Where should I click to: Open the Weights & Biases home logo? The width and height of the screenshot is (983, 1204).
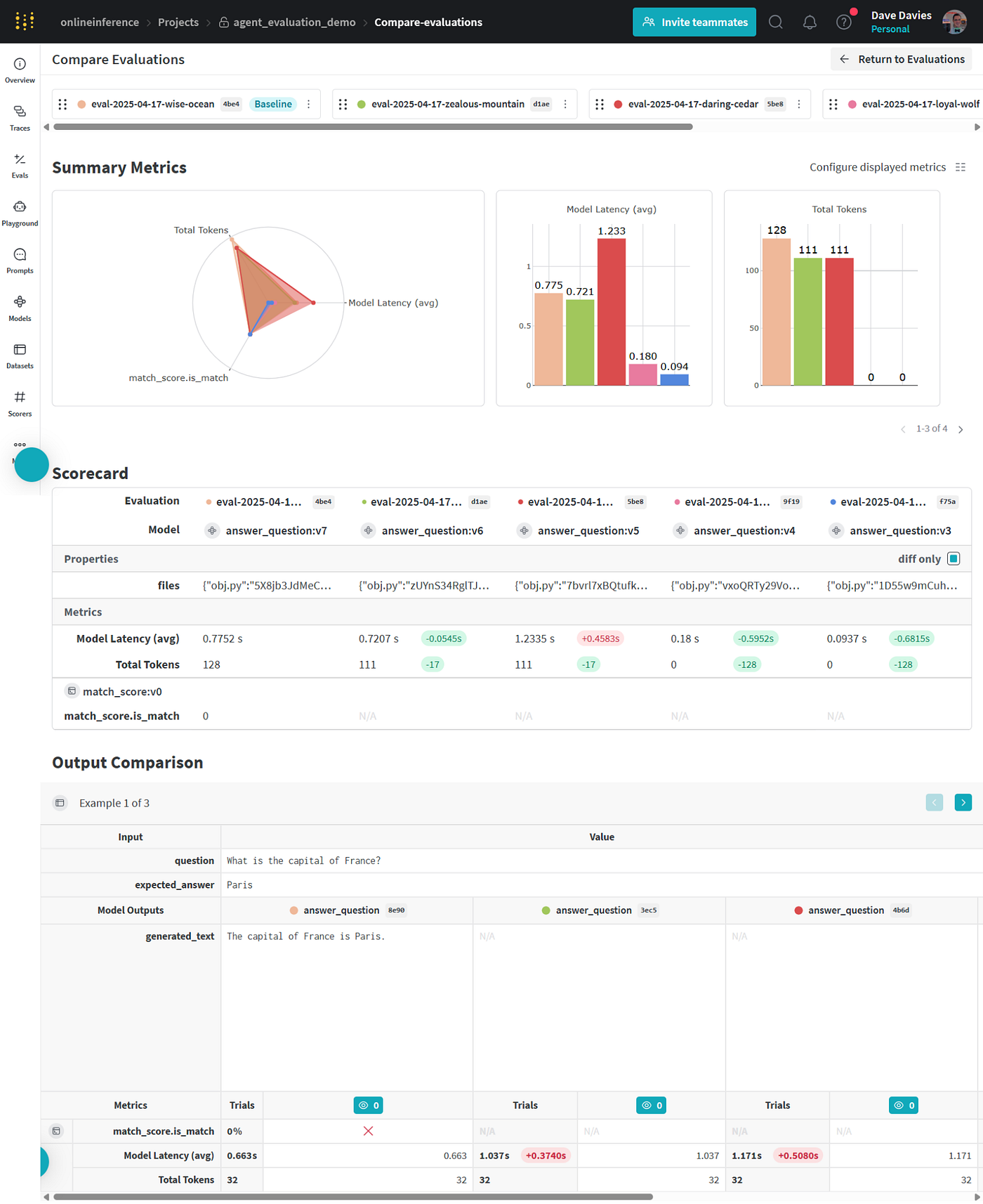25,22
